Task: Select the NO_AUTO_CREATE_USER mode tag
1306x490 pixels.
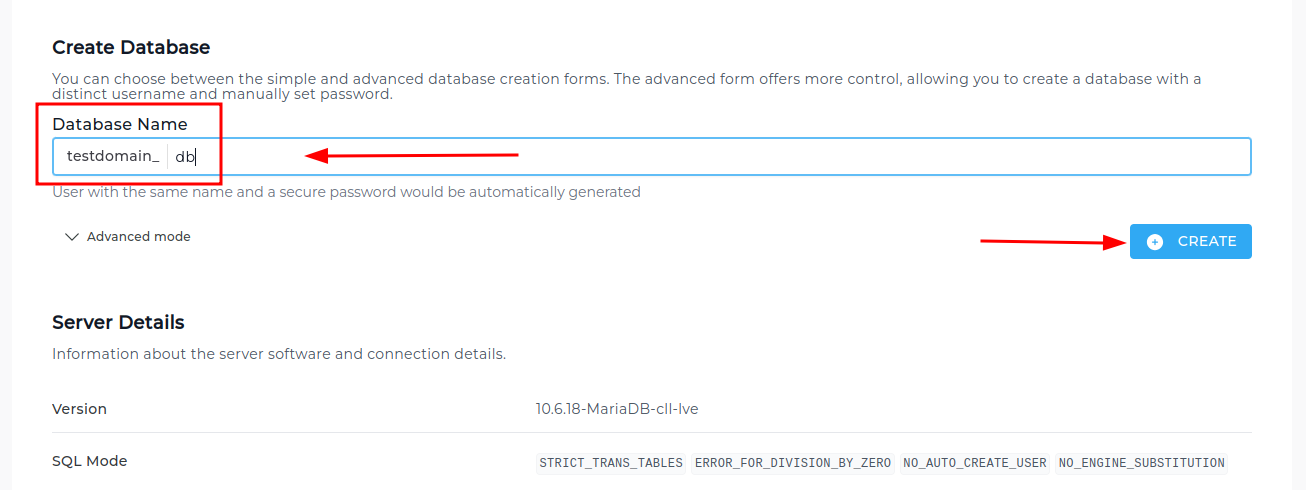Action: click(x=974, y=463)
